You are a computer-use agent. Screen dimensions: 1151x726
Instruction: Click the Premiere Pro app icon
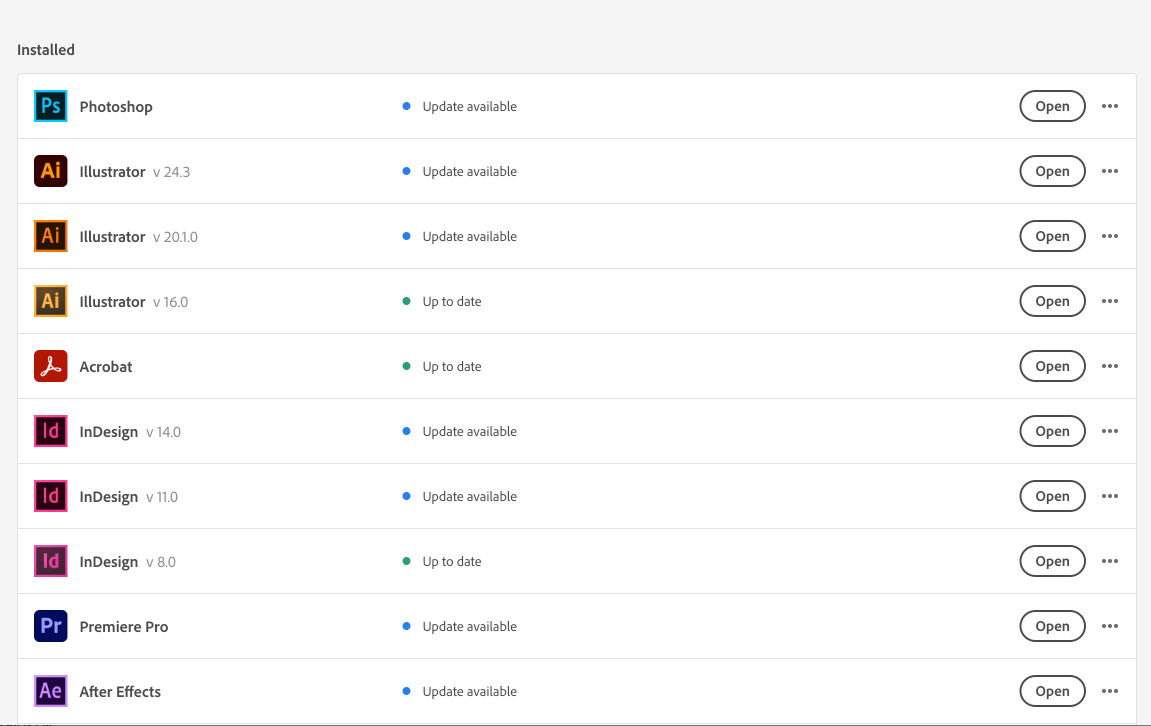[50, 626]
